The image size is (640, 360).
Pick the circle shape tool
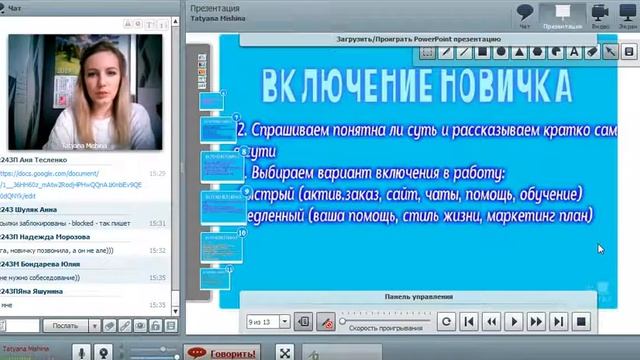501,52
